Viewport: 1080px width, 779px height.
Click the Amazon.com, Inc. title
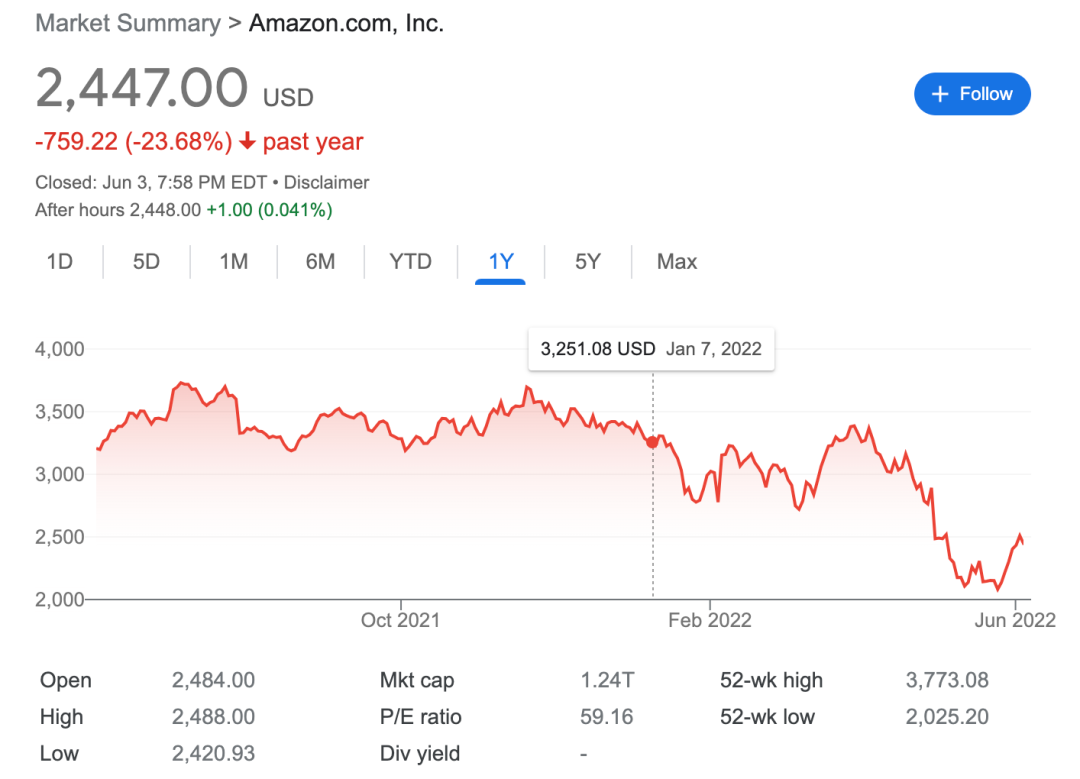[346, 24]
